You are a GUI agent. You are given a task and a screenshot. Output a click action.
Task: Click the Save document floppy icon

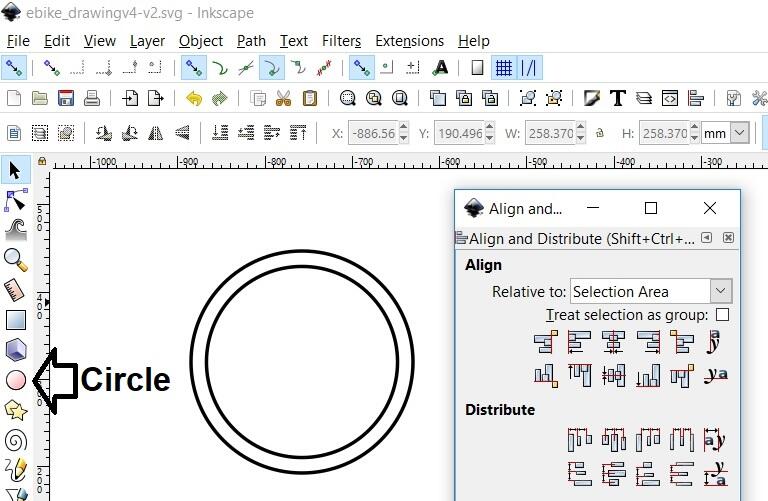pos(66,98)
